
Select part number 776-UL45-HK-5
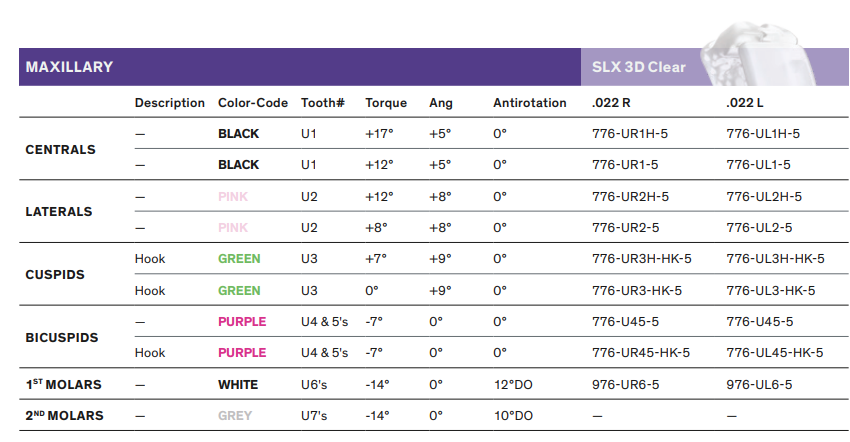coord(775,353)
